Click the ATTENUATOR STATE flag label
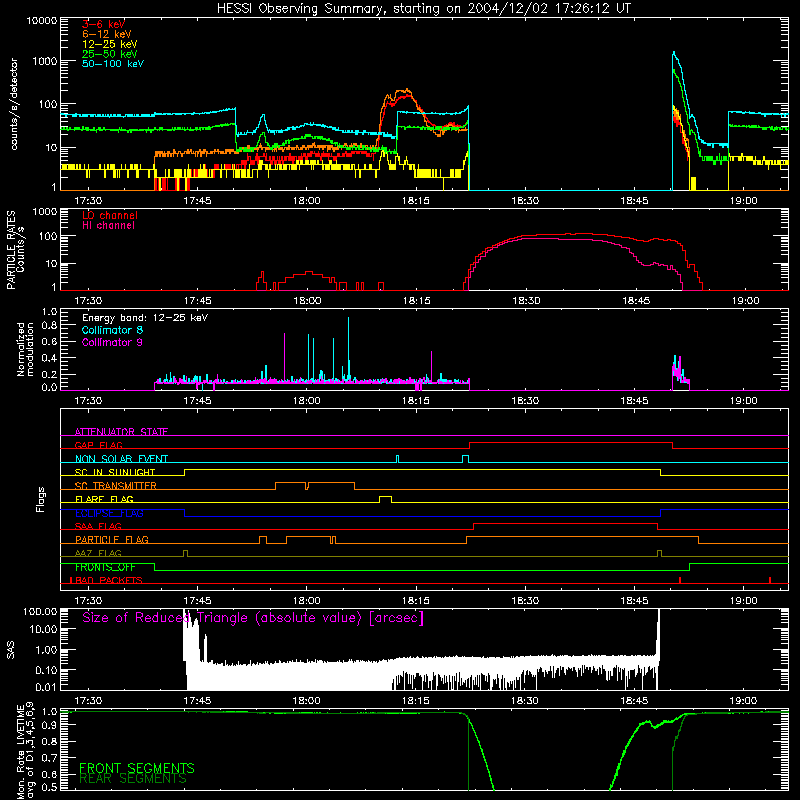The height and width of the screenshot is (800, 800). coord(121,432)
